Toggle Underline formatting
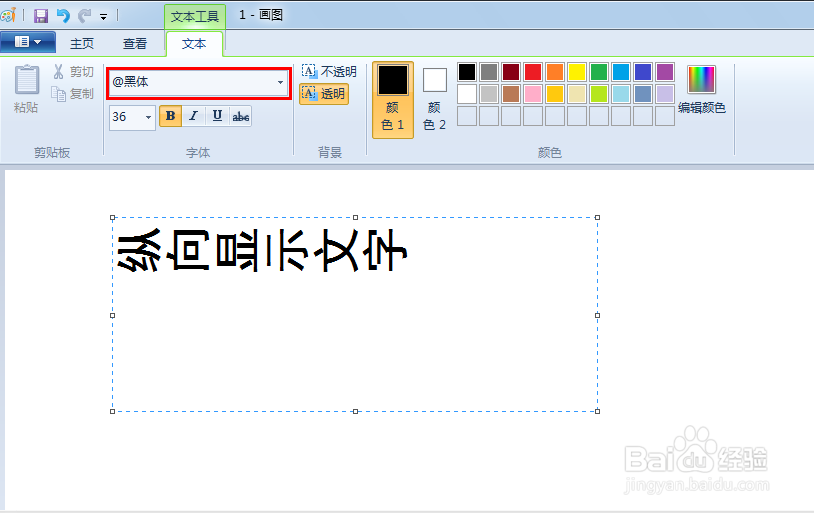This screenshot has height=513, width=814. tap(217, 116)
